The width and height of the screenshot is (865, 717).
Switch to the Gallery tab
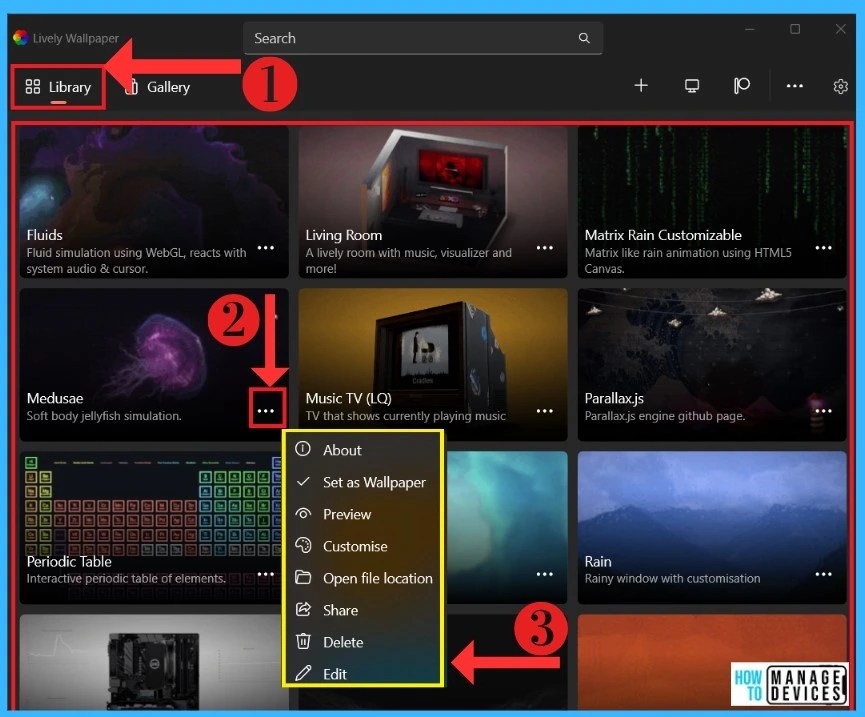click(156, 87)
